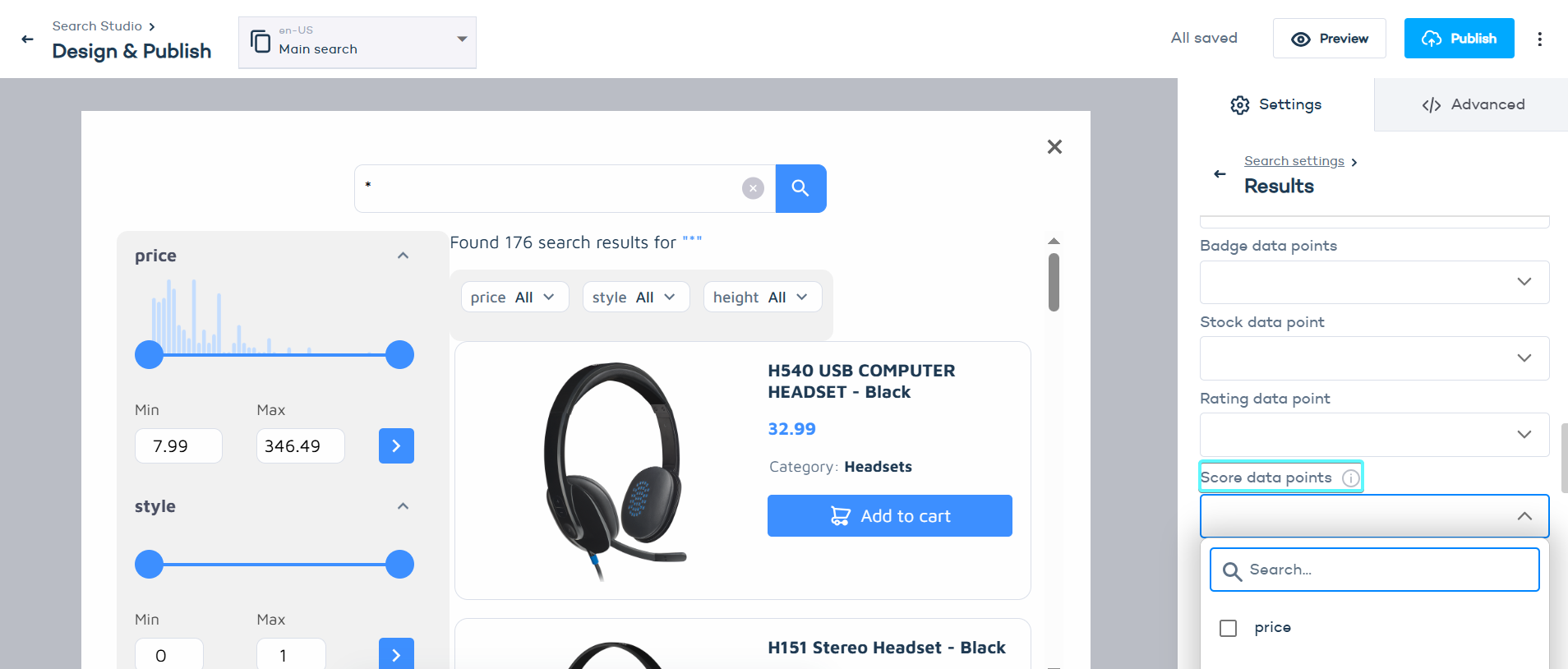The width and height of the screenshot is (1568, 669).
Task: Open the Stock data point dropdown
Action: coord(1374,358)
